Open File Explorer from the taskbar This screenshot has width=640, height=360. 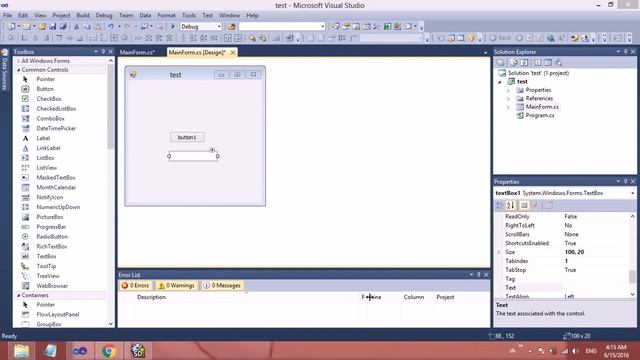(x=21, y=351)
